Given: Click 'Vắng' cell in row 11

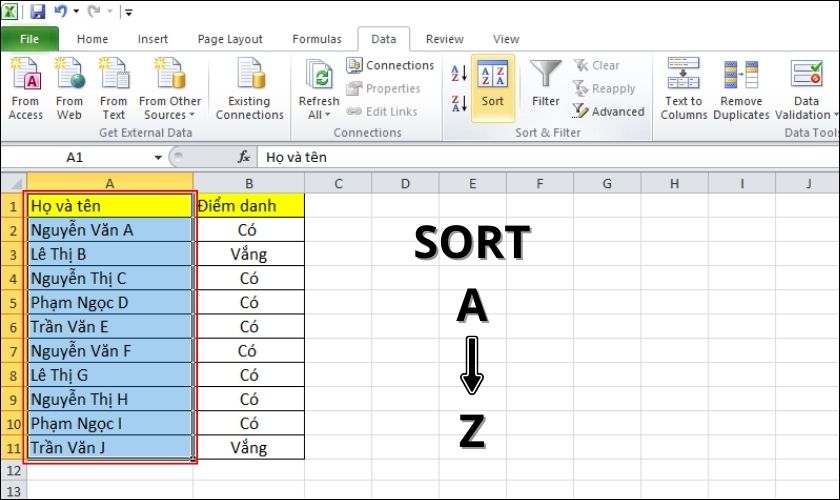Looking at the screenshot, I should pos(249,447).
